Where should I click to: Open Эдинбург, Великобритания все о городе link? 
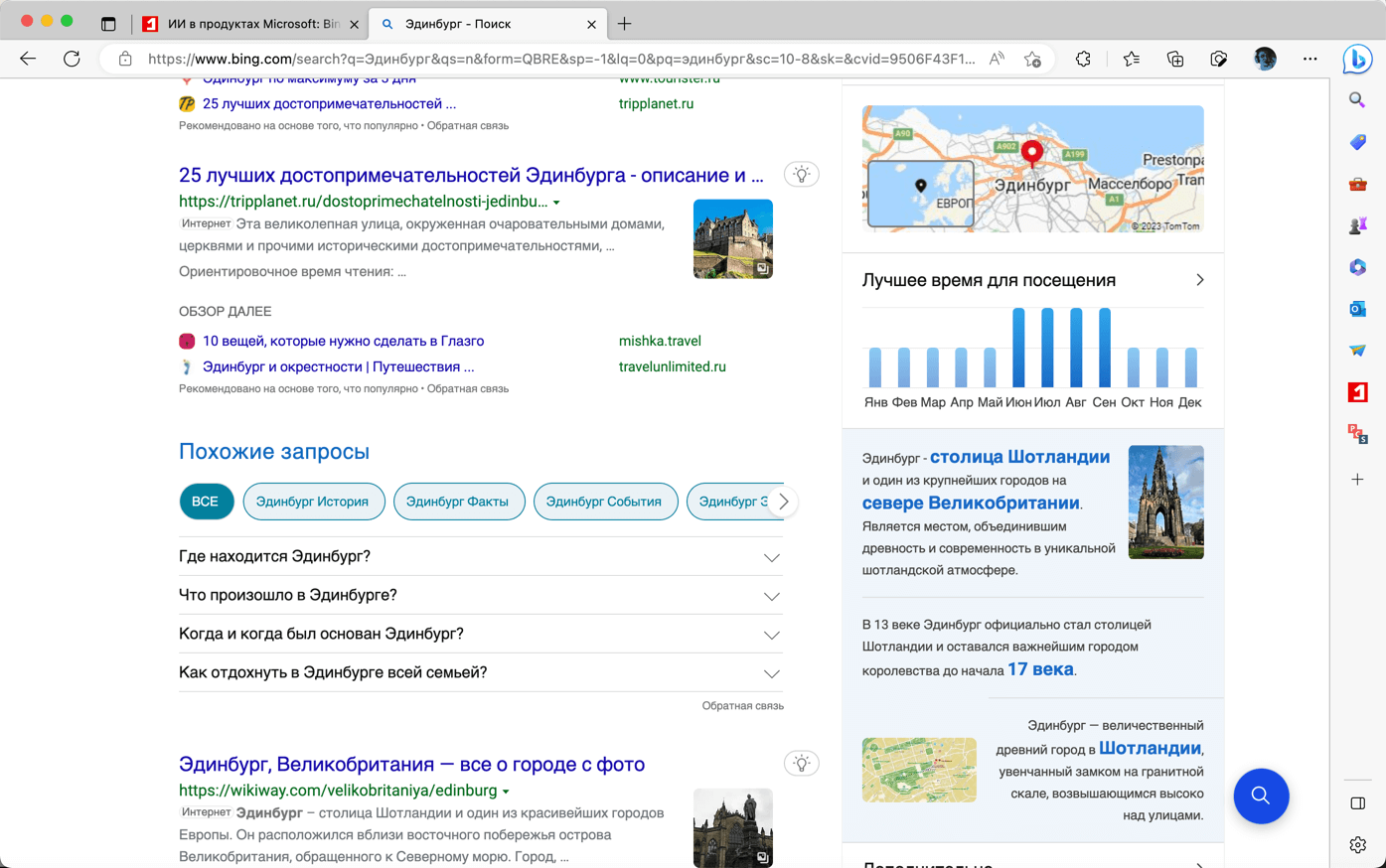pos(411,765)
